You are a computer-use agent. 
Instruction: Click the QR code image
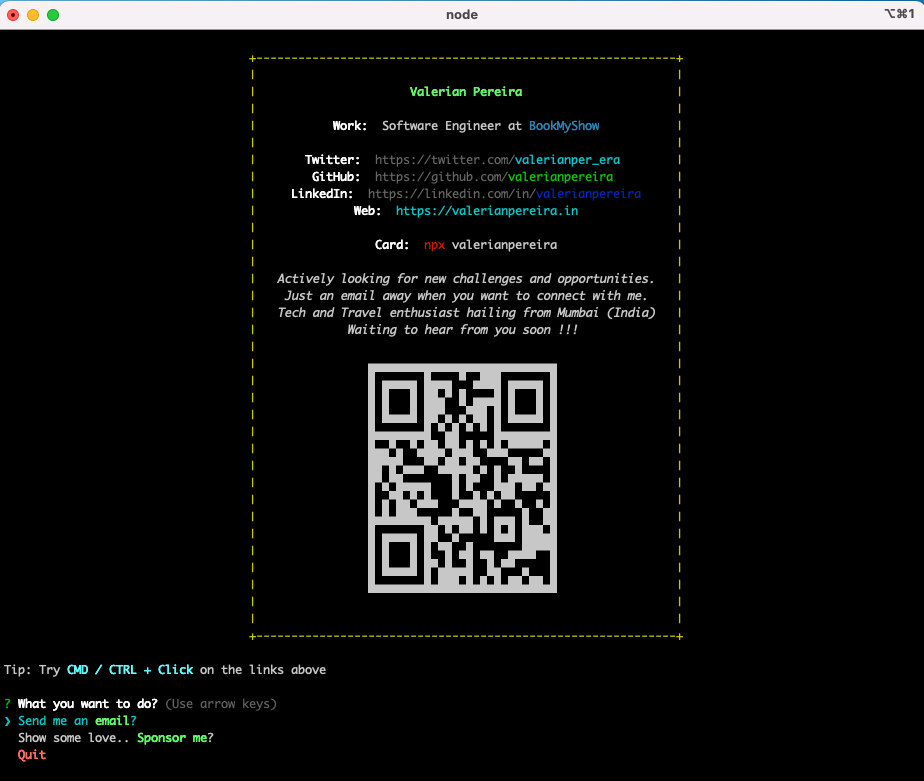(x=462, y=478)
